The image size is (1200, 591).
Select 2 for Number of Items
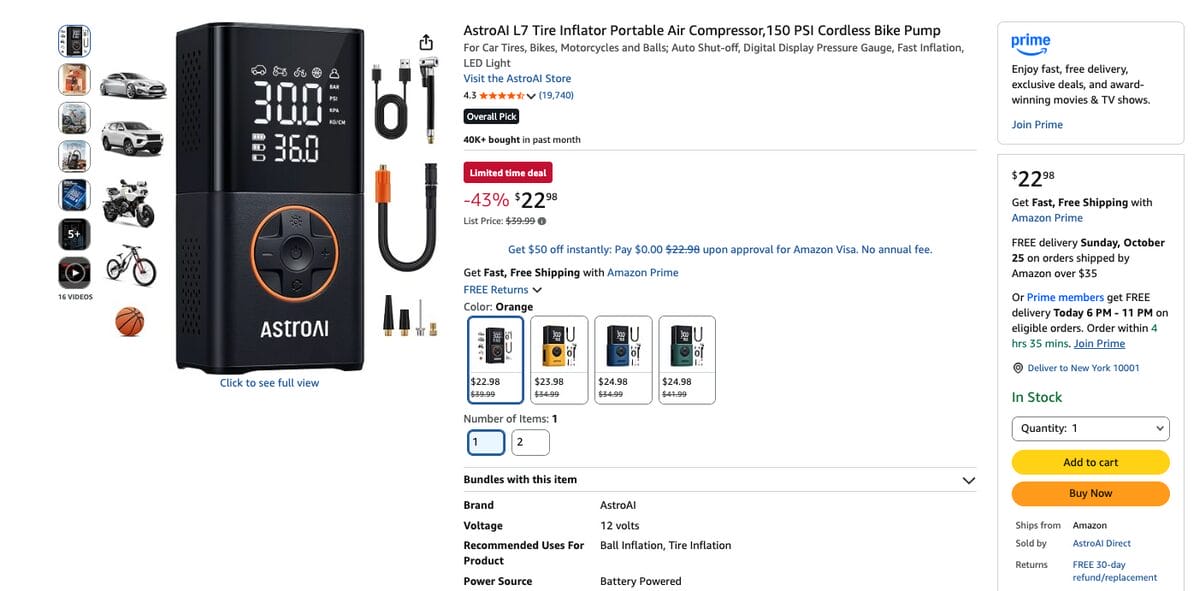[x=530, y=442]
